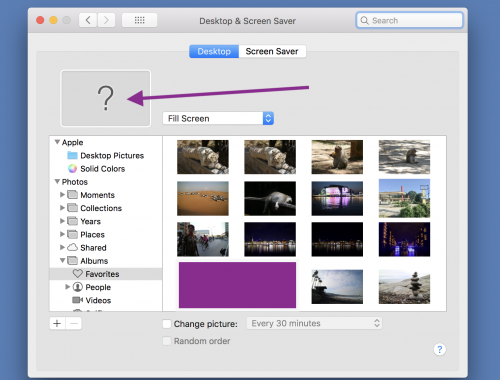Show all preferences grid button

coord(139,20)
